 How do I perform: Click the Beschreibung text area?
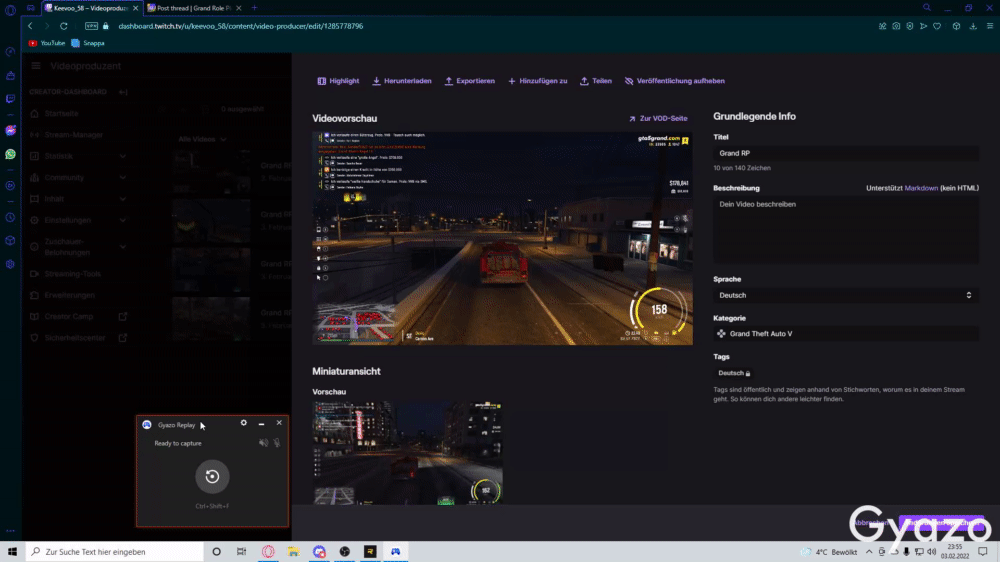[846, 230]
